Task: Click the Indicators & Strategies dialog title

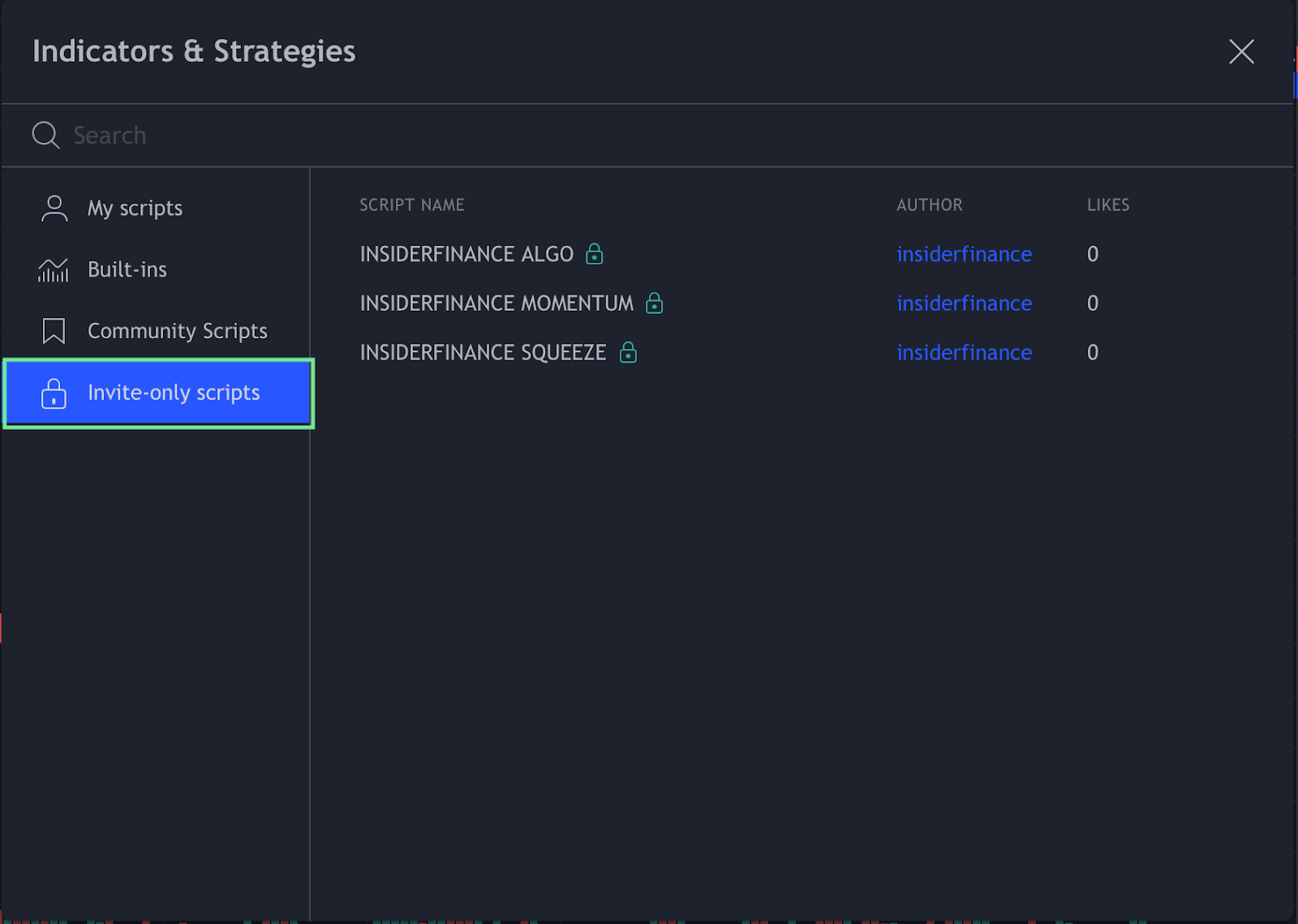Action: (194, 51)
